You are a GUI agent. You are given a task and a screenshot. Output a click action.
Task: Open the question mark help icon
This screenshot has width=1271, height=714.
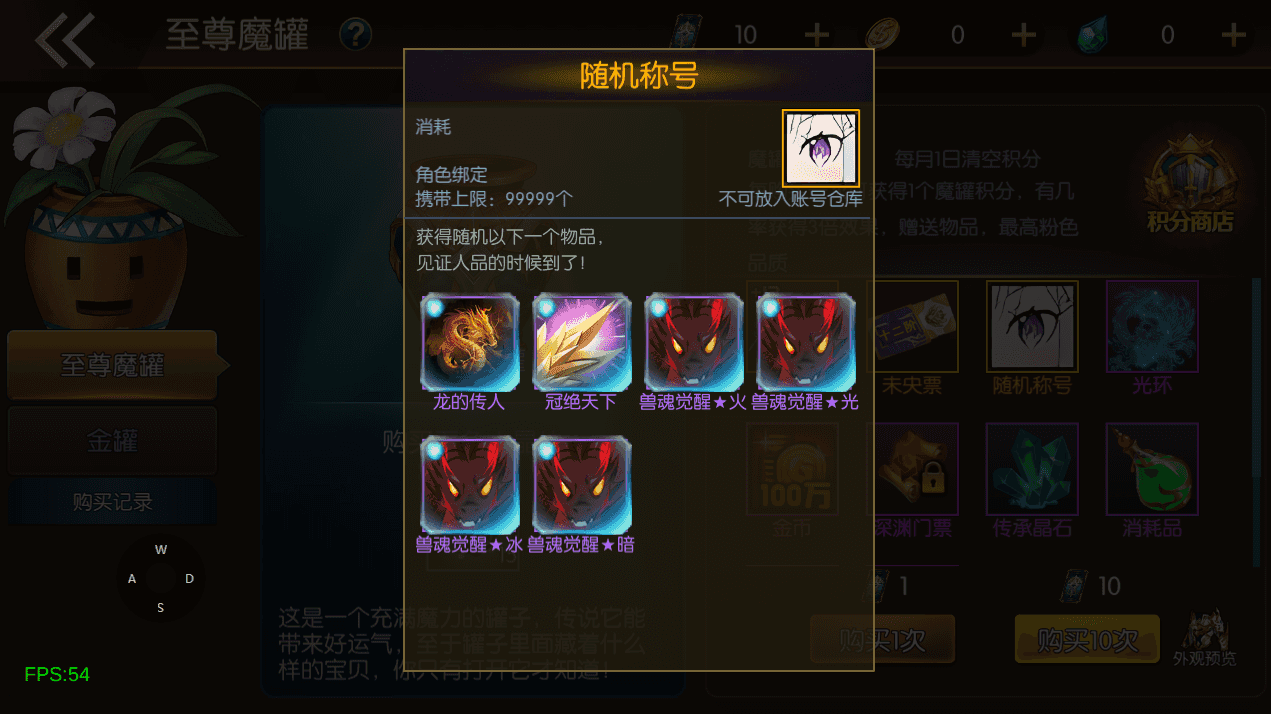(x=355, y=35)
